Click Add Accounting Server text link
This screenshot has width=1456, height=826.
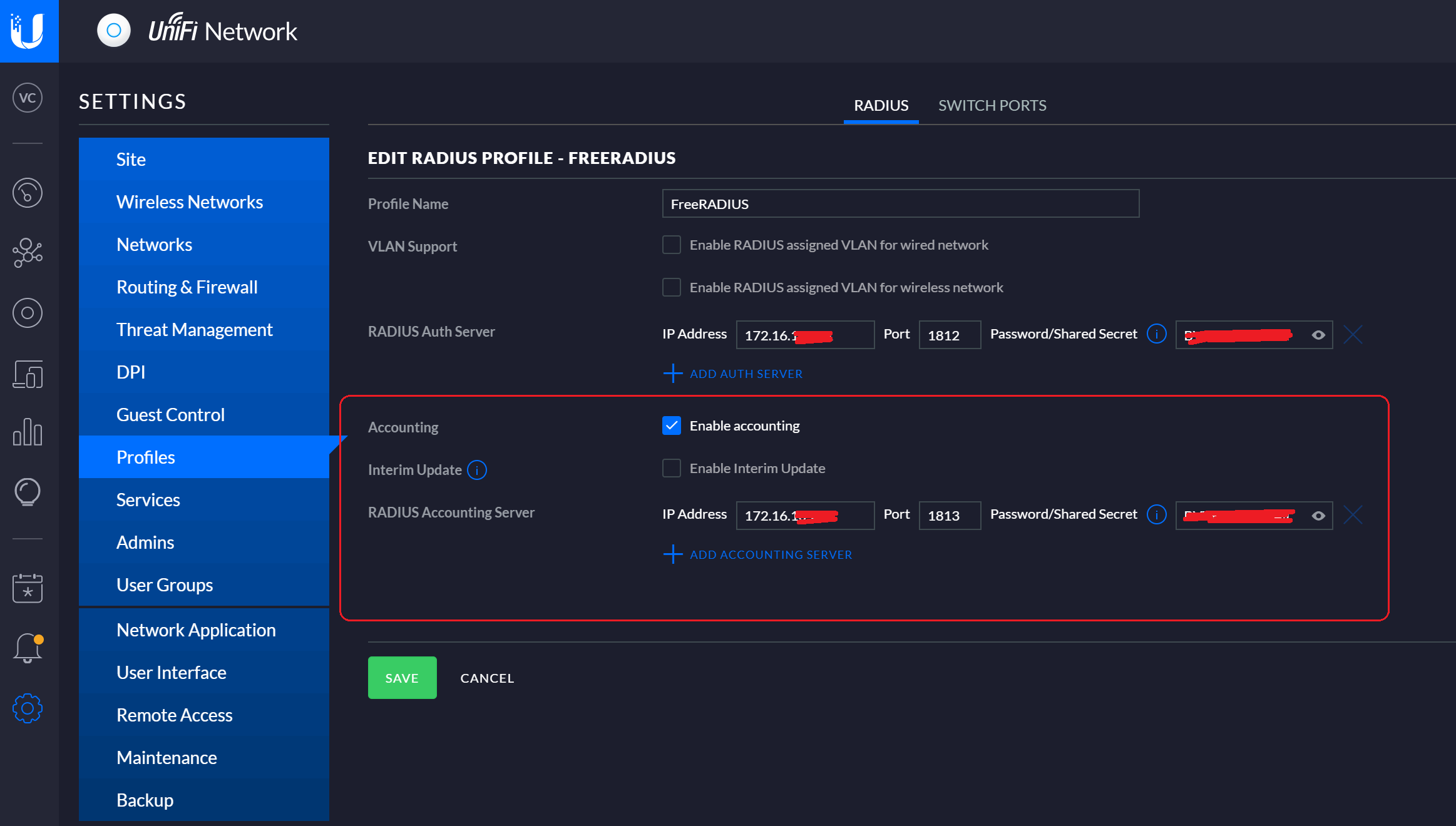point(771,554)
